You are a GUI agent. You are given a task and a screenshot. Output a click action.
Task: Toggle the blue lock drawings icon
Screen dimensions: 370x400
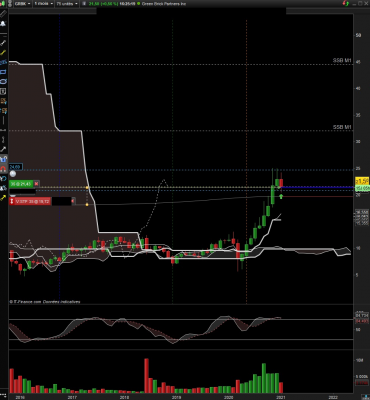coord(3,159)
